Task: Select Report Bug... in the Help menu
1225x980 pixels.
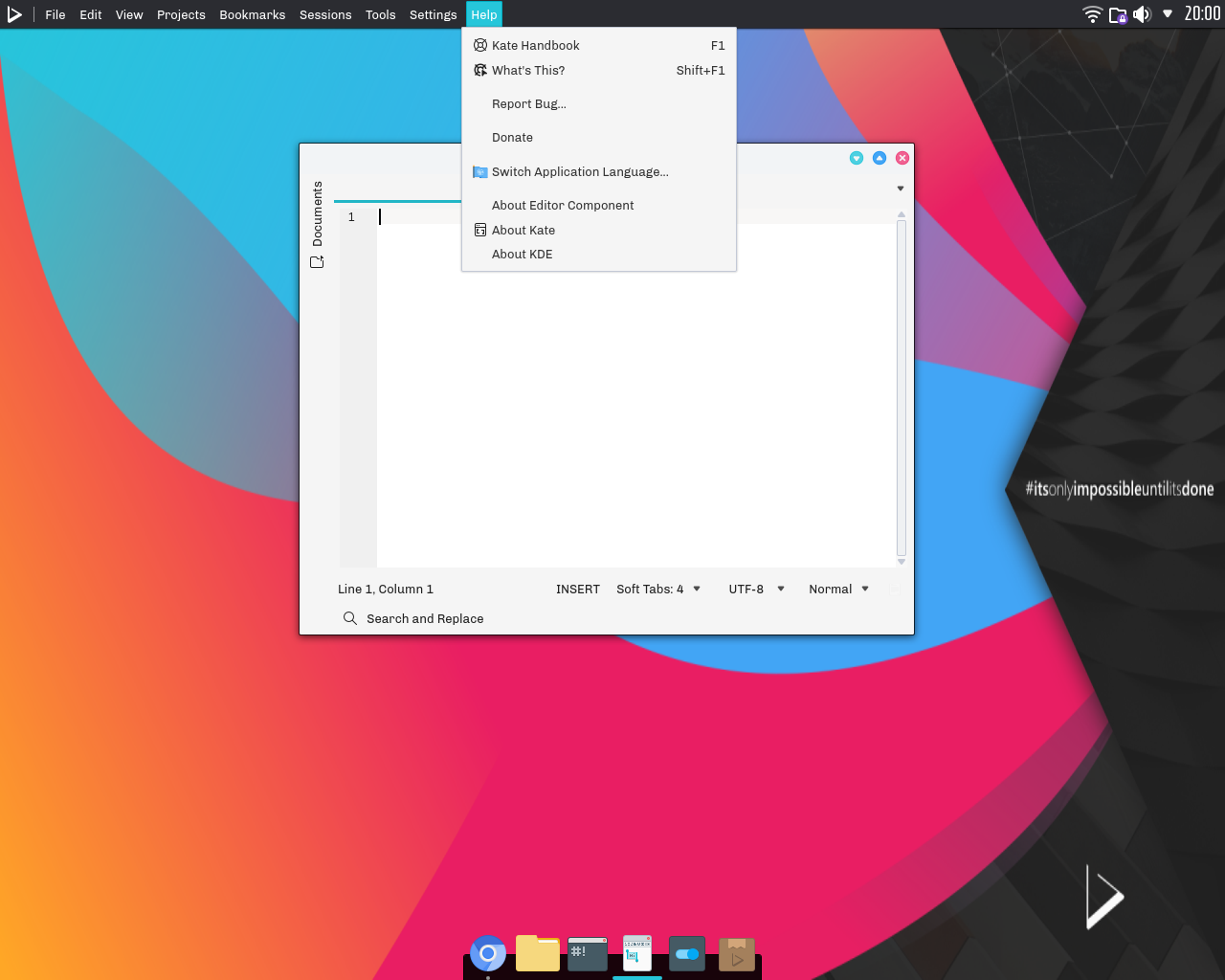Action: click(x=599, y=103)
